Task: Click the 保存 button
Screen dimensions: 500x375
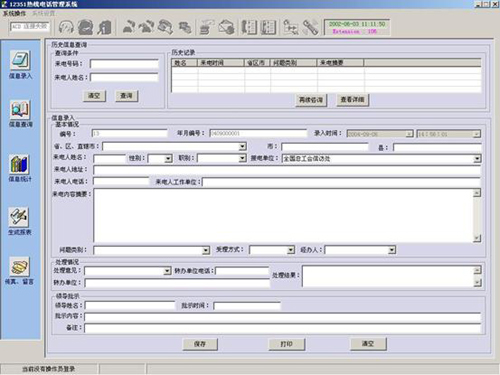Action: [x=200, y=344]
